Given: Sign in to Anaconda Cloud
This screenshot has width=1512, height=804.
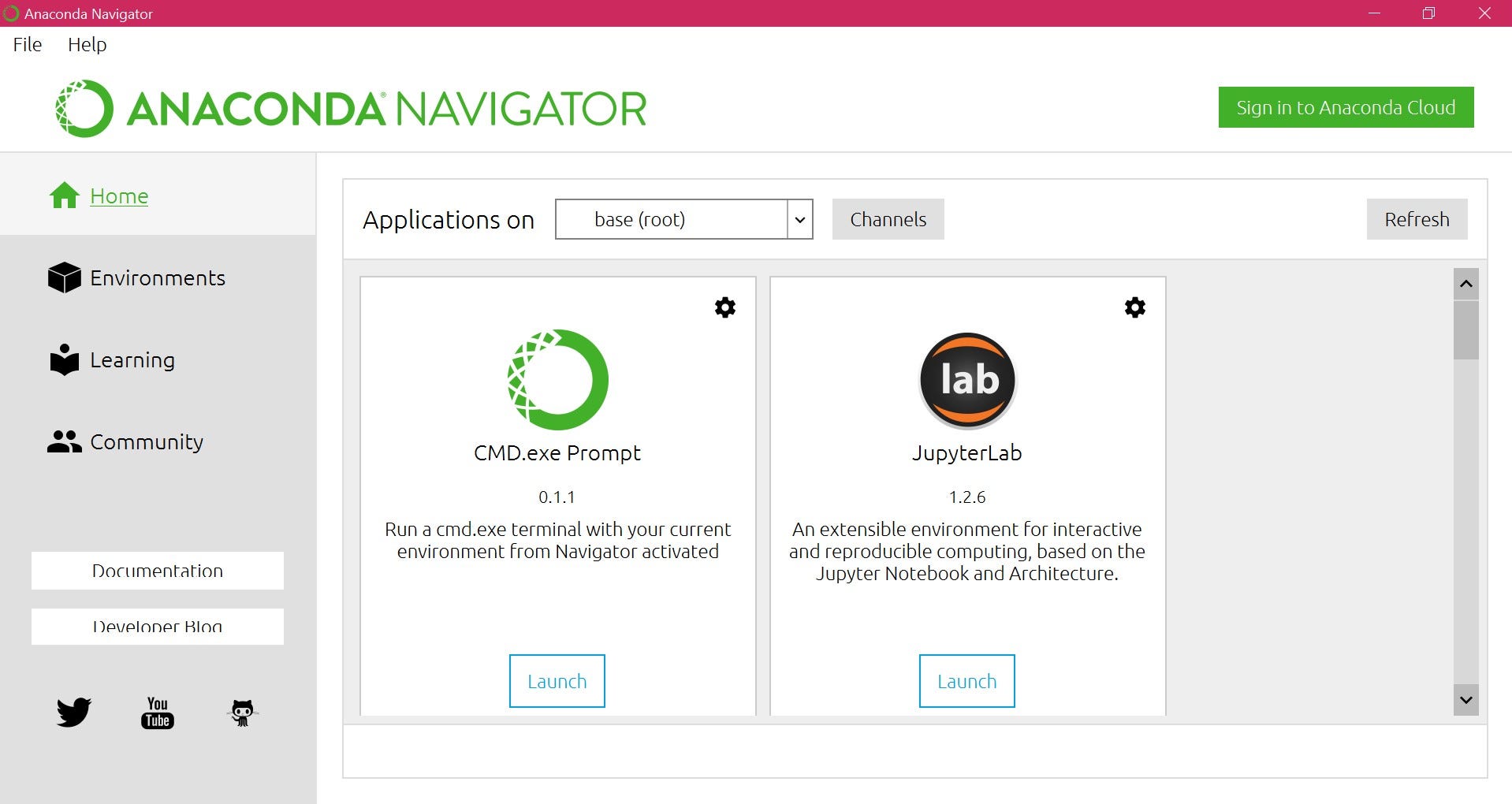Looking at the screenshot, I should 1346,107.
